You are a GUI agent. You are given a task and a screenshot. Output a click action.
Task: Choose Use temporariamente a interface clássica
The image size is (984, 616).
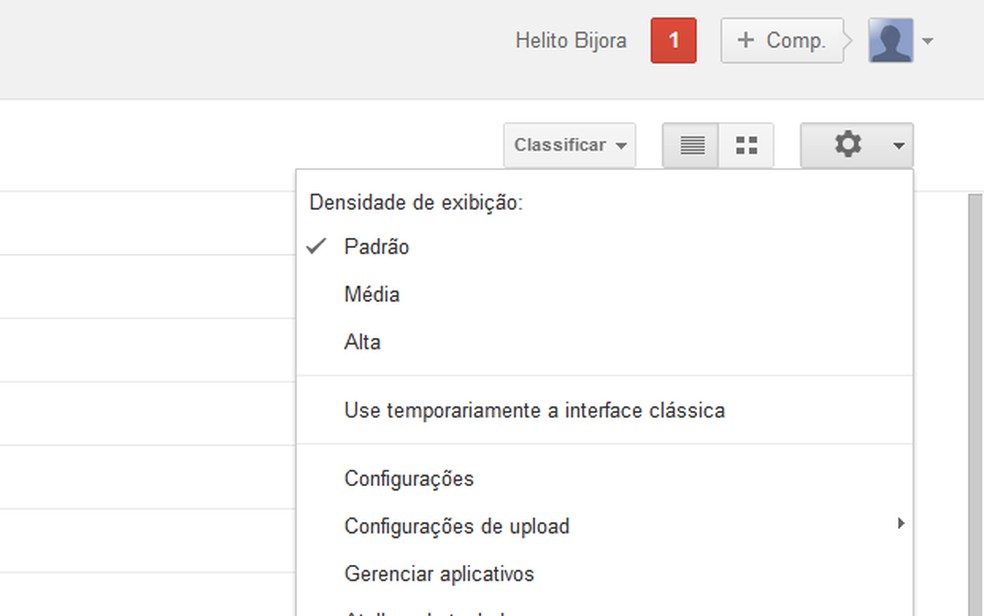point(534,411)
